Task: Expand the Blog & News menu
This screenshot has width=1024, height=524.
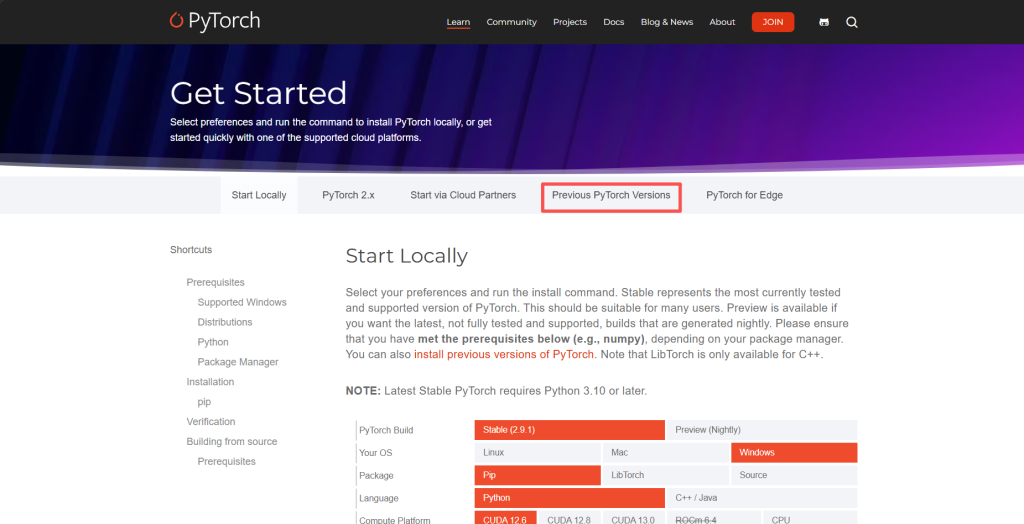Action: pos(667,22)
